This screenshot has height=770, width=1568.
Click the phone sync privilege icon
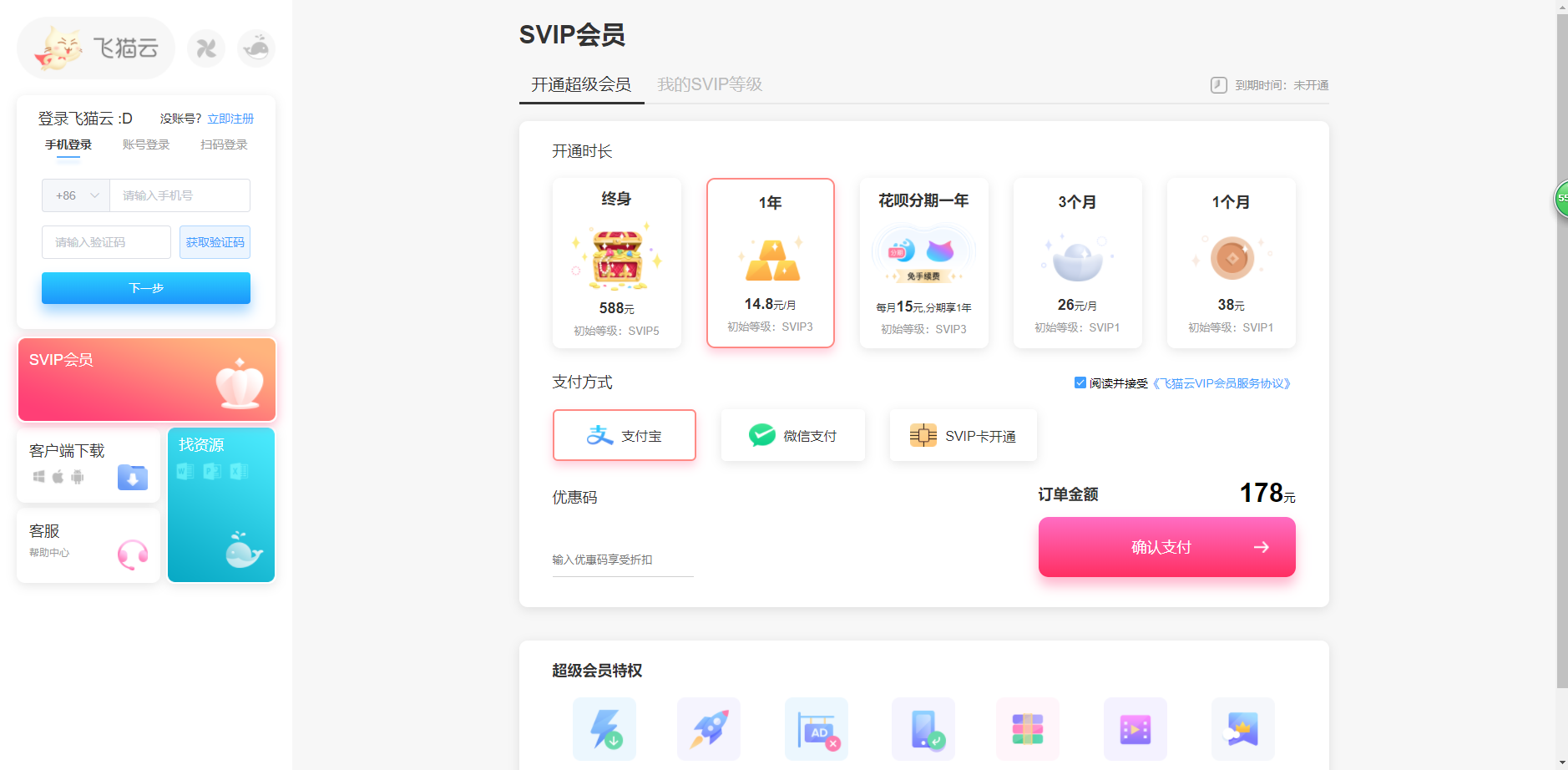923,728
